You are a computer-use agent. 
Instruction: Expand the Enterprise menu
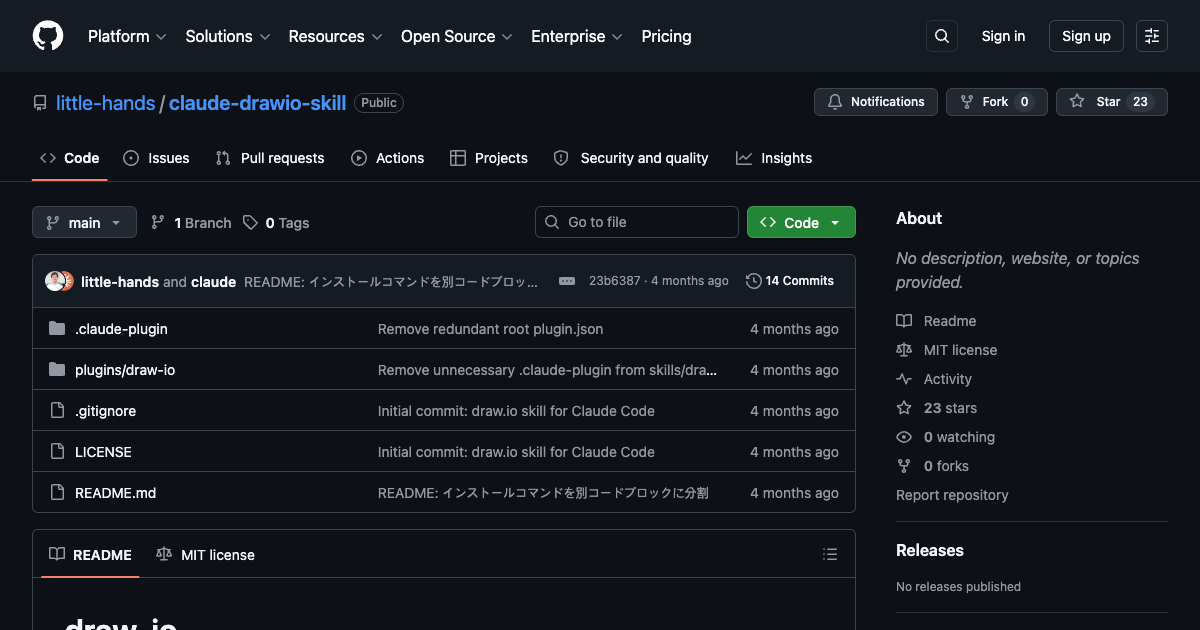(x=577, y=36)
